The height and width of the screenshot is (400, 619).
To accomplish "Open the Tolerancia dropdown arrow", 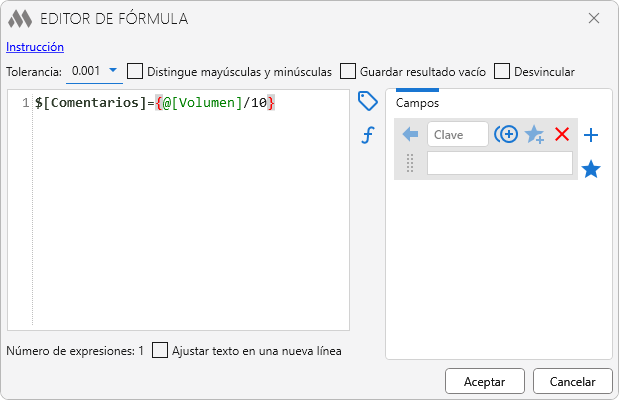I will pyautogui.click(x=113, y=70).
